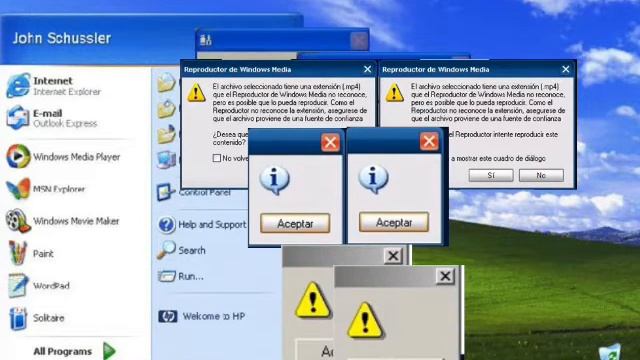
Task: Close the right Reproductor de Windows Media dialog
Action: tap(566, 69)
